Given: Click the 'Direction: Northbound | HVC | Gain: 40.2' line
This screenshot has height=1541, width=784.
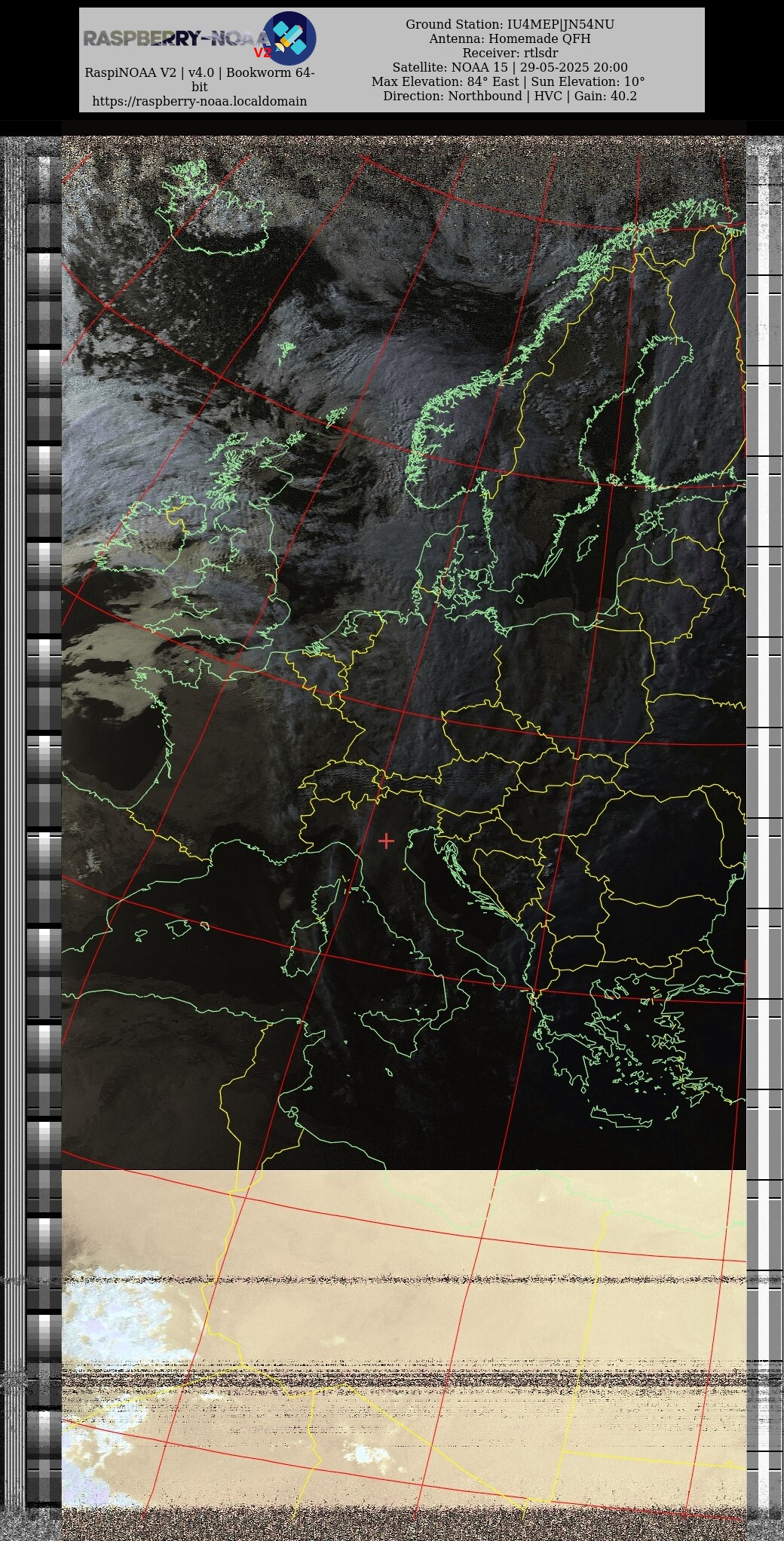Looking at the screenshot, I should [x=510, y=96].
